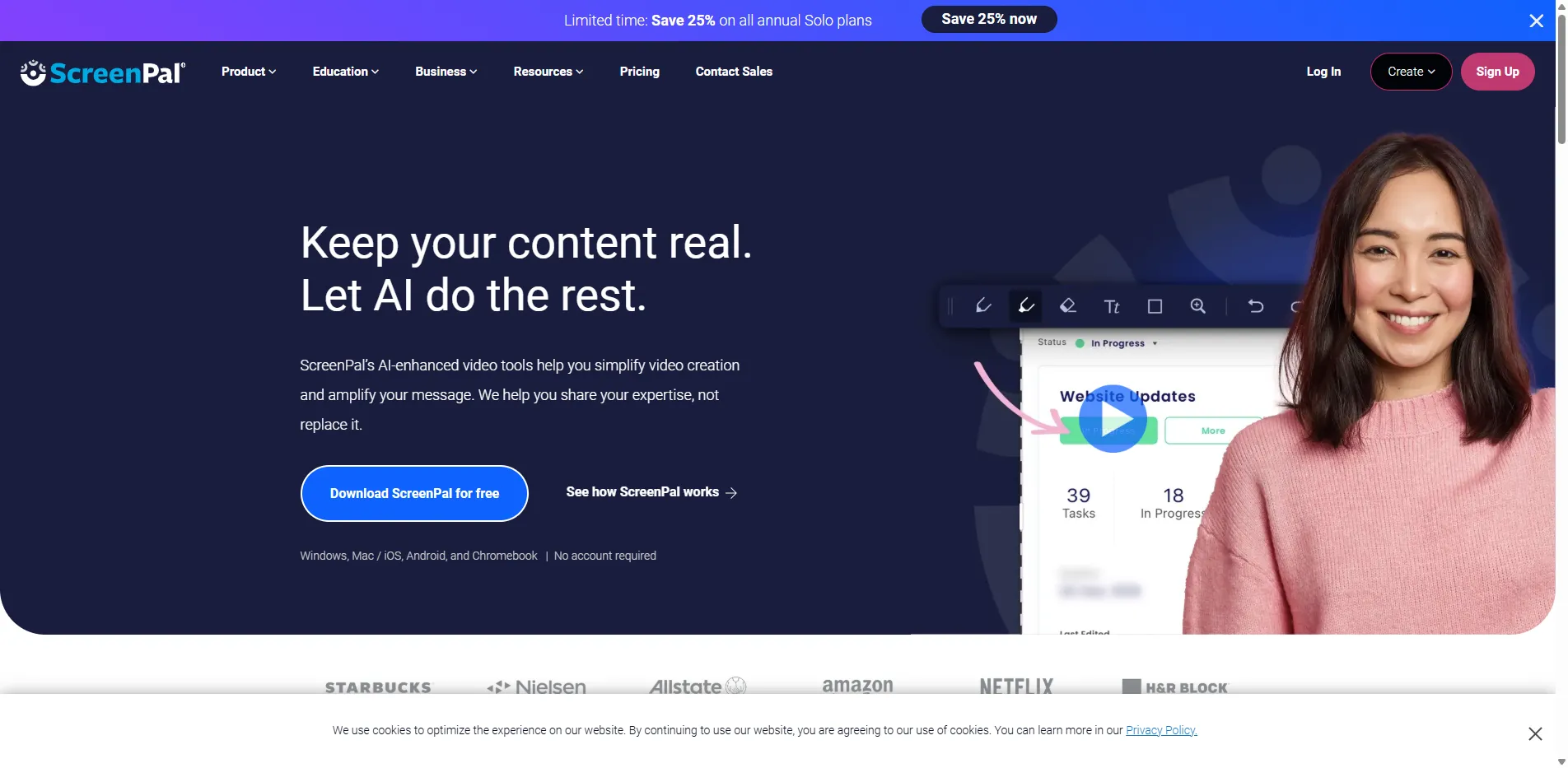This screenshot has width=1568, height=768.
Task: Click Download ScreenPal for free
Action: click(414, 493)
